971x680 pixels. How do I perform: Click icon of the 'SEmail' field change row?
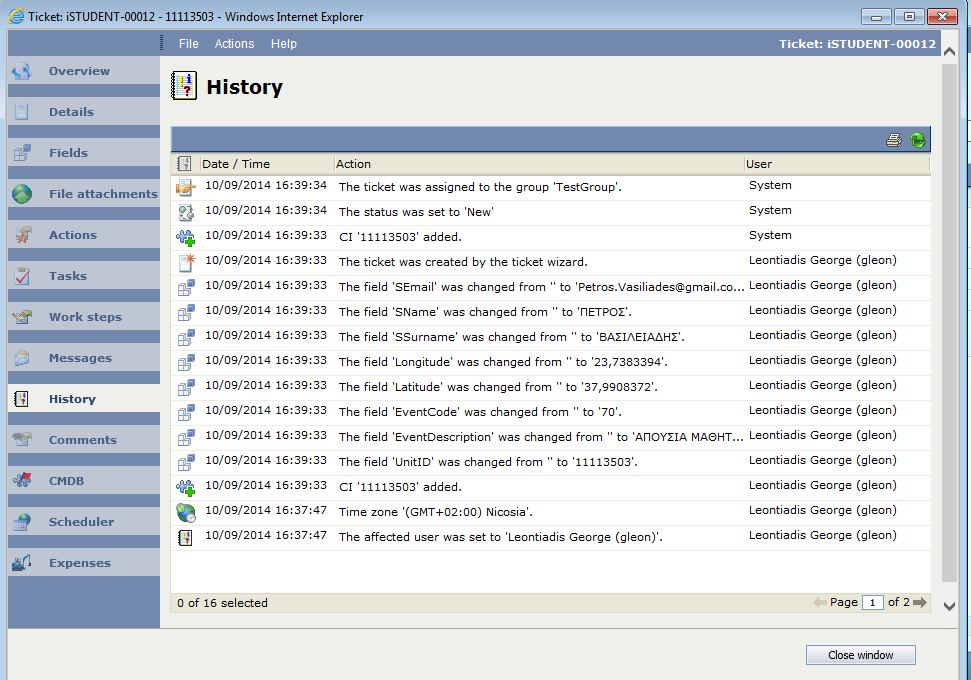pyautogui.click(x=185, y=287)
